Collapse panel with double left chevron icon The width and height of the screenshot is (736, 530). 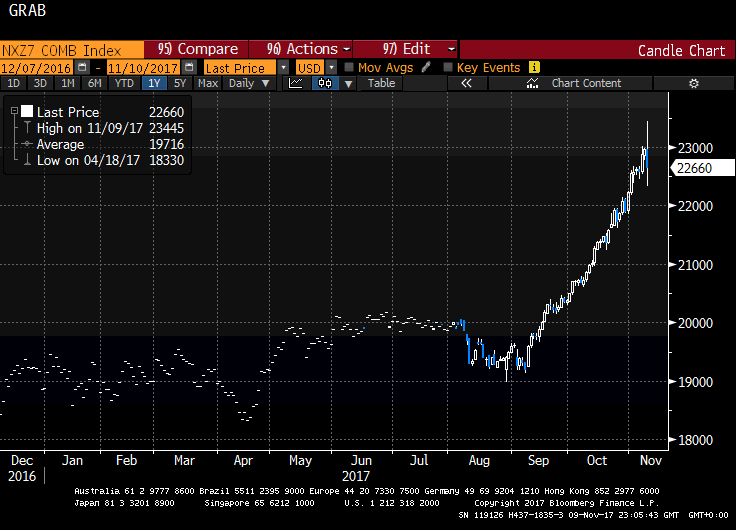tap(466, 83)
